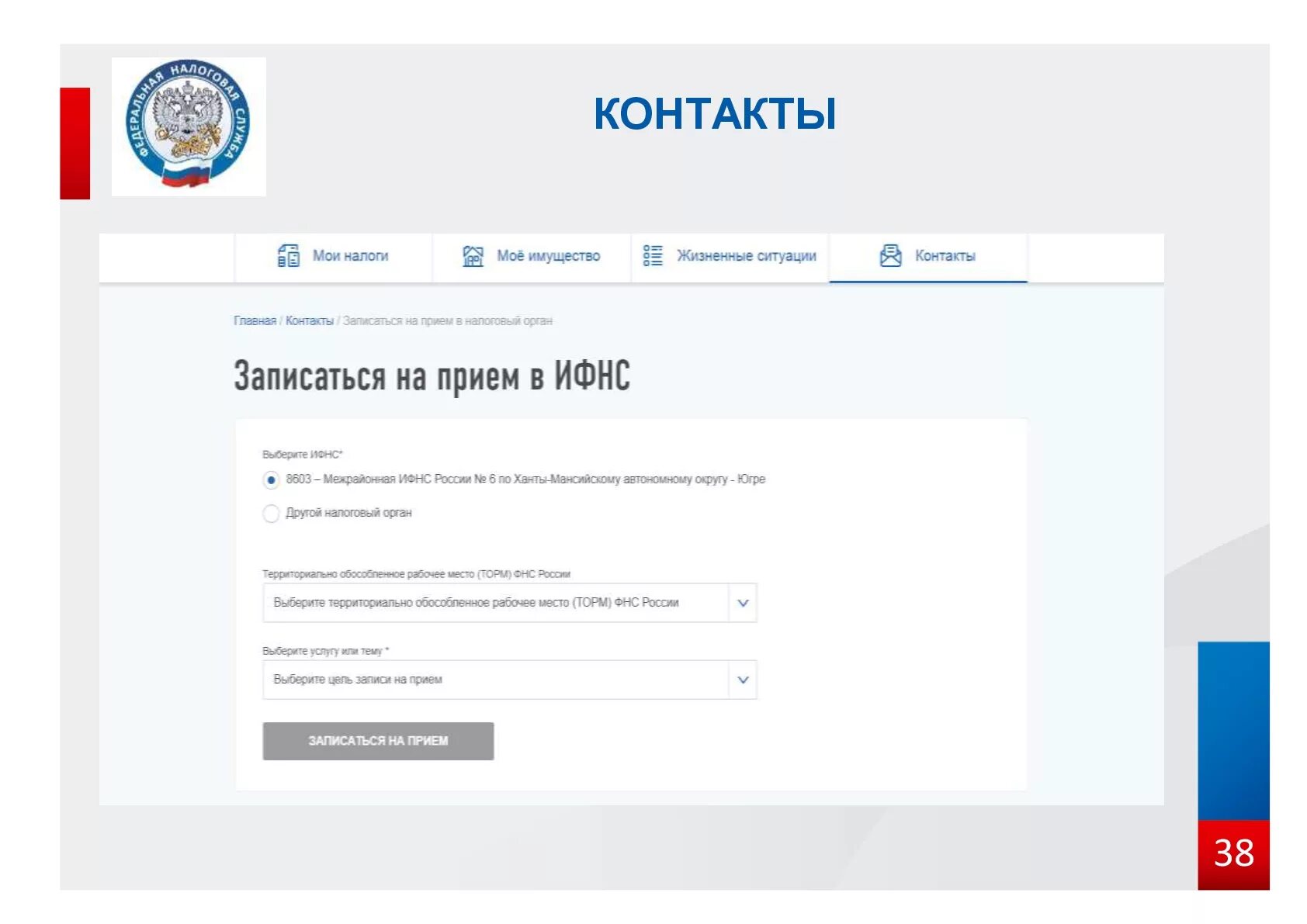Screen dimensions: 1307x924
Task: Click the Federal Tax Service logo
Action: [x=189, y=126]
